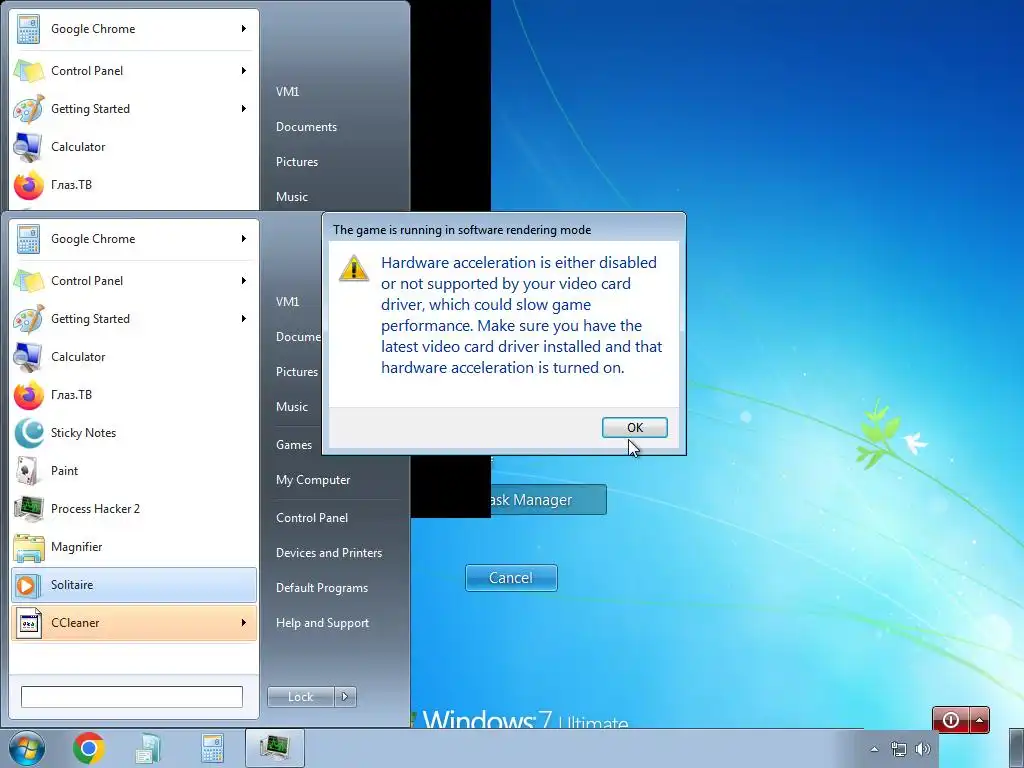
Task: Click 'Pictures' in the upper duplicate menu
Action: [x=296, y=162]
